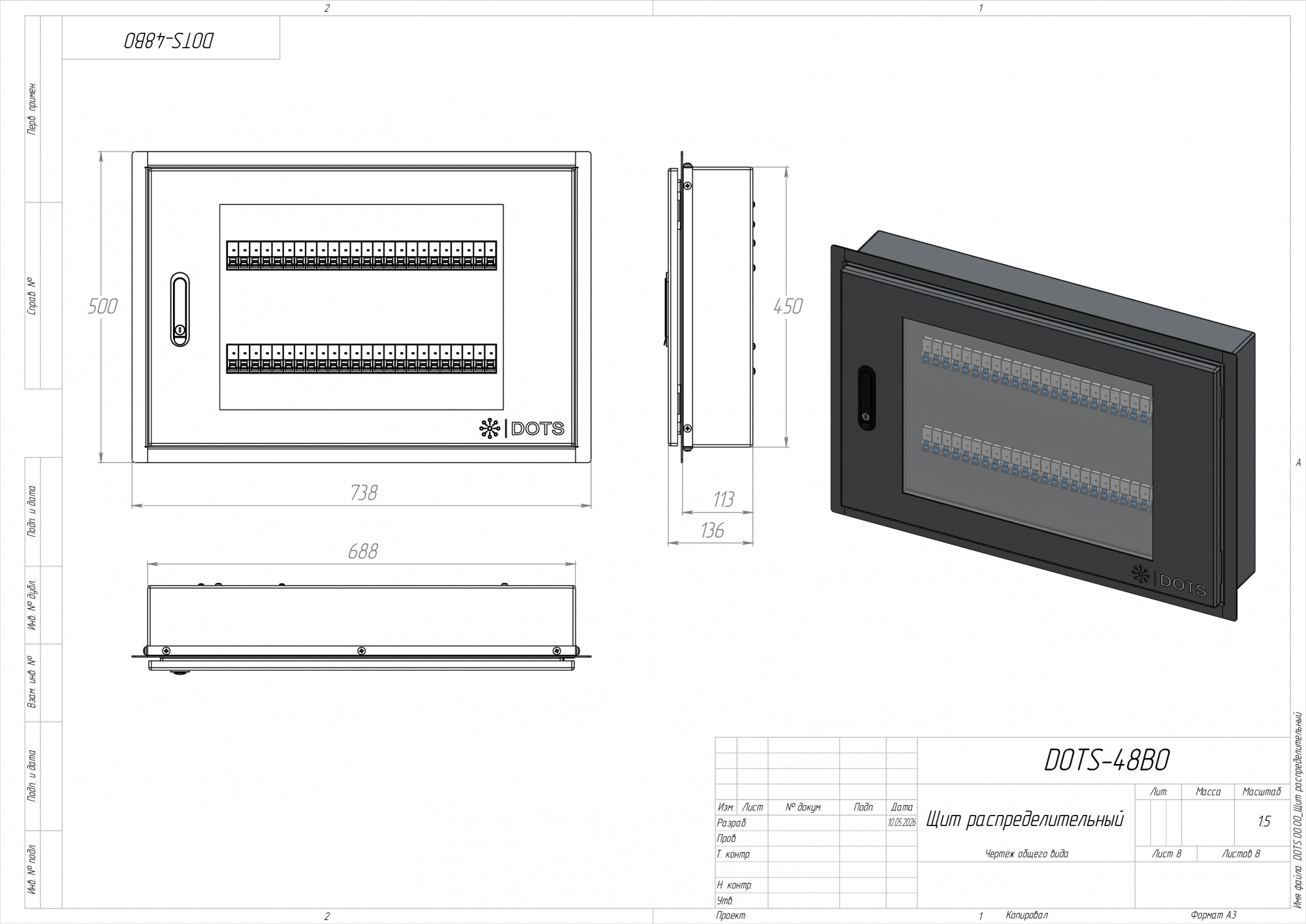Click the "Взам. инв. №" side label
1306x924 pixels.
pyautogui.click(x=32, y=683)
